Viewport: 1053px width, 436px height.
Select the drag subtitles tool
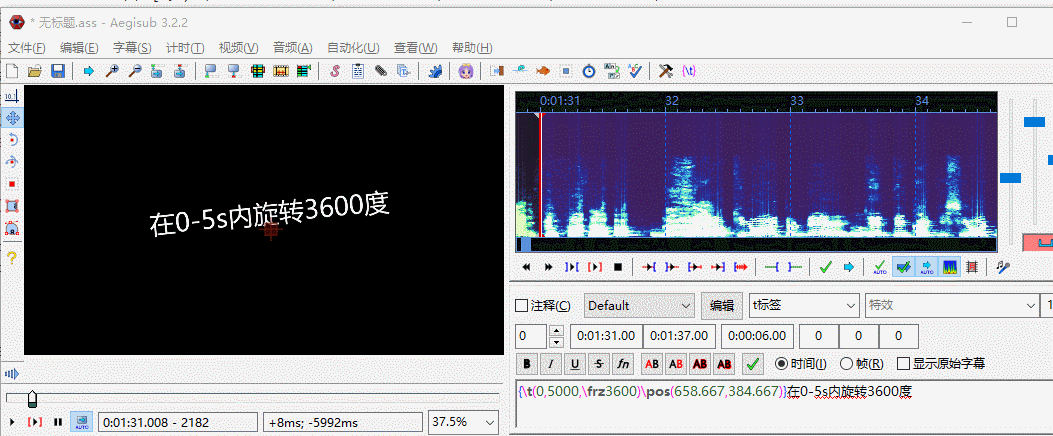point(12,118)
